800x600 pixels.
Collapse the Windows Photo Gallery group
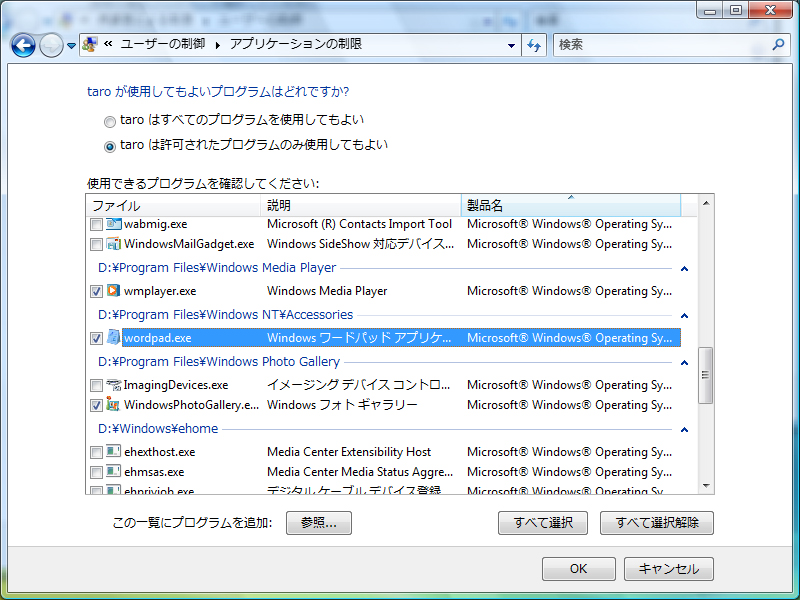(x=685, y=362)
